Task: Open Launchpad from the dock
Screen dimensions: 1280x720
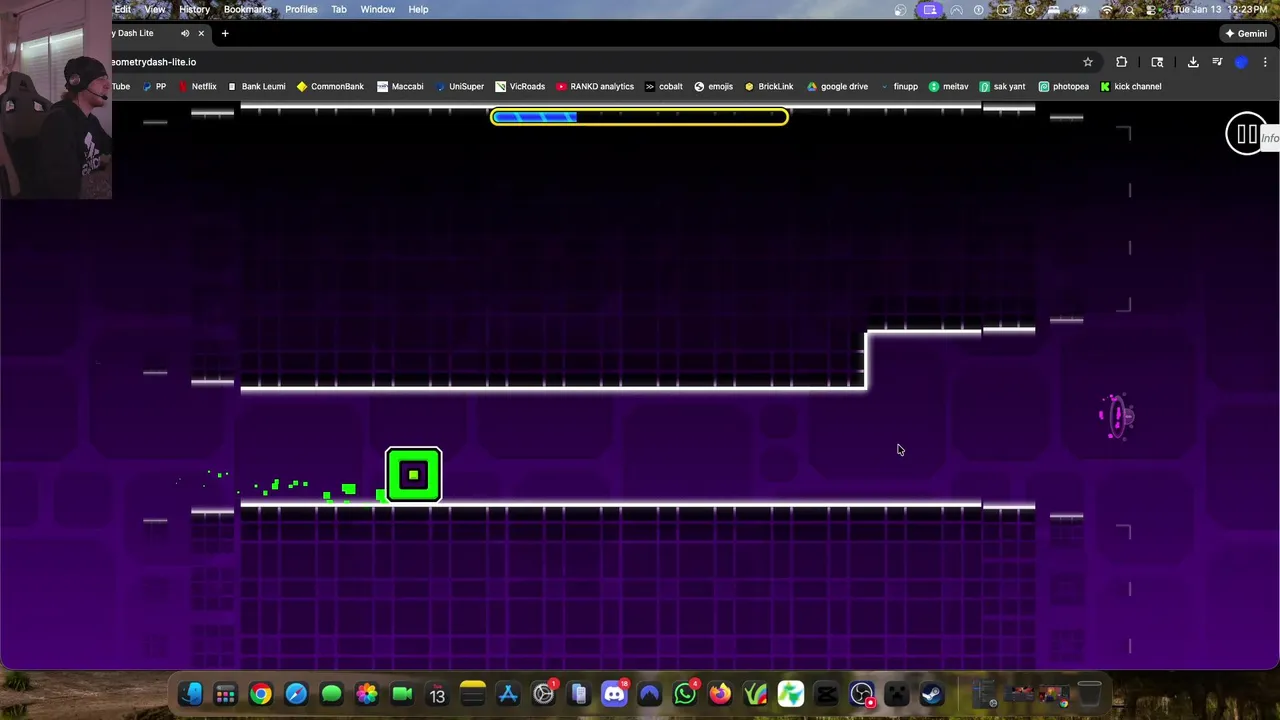Action: pyautogui.click(x=225, y=694)
